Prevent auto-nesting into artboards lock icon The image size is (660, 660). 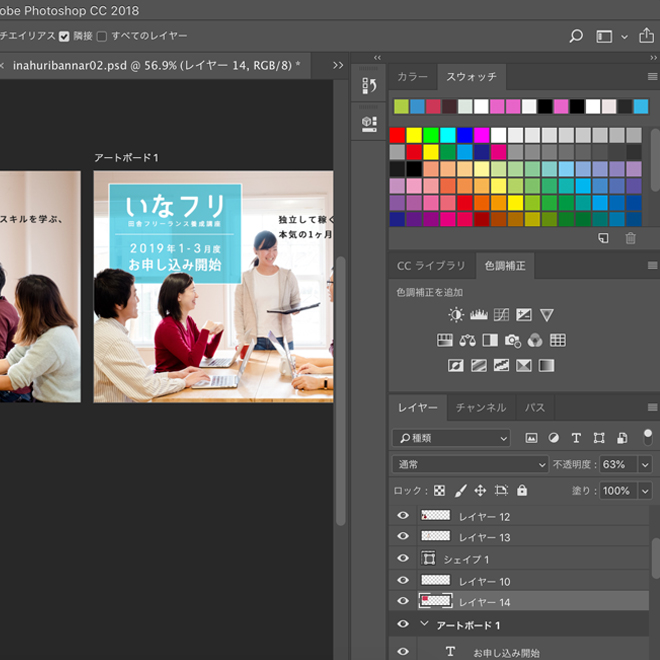click(501, 490)
